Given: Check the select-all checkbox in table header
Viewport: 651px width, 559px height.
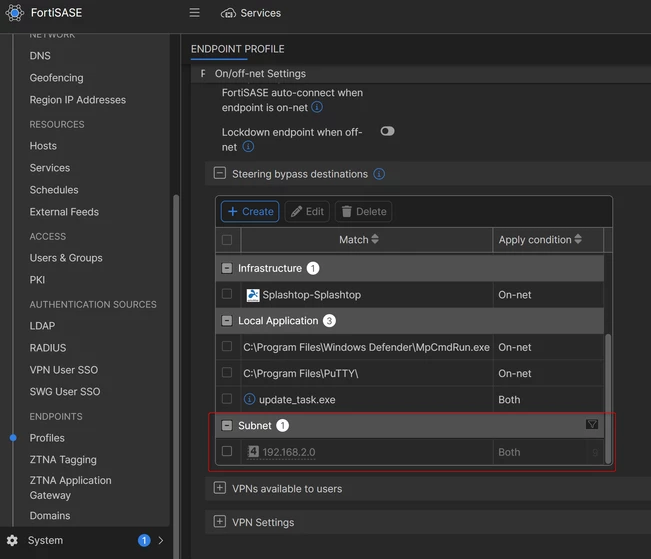Looking at the screenshot, I should pos(227,240).
